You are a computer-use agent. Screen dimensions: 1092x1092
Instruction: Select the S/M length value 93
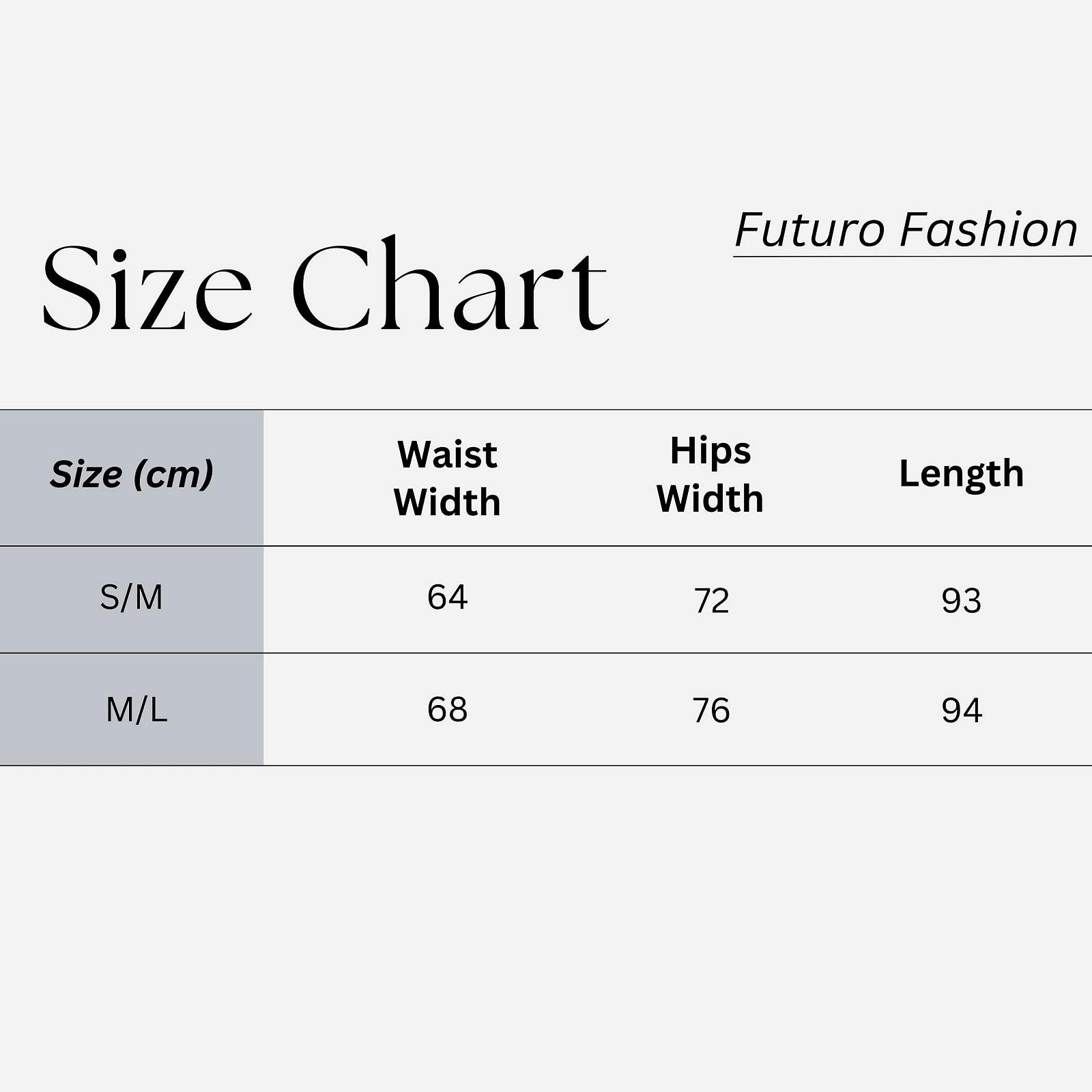coord(961,601)
